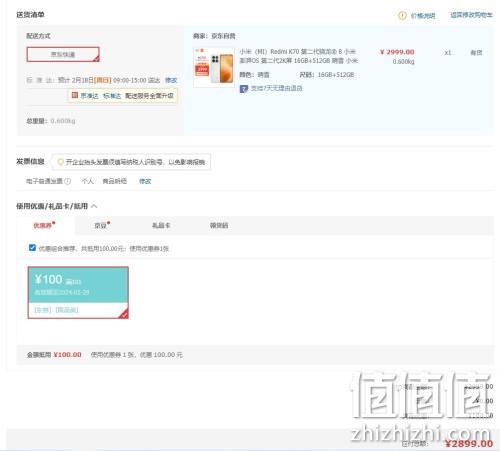Click the ¥100.00 amount deducted value
The width and height of the screenshot is (500, 451).
[67, 355]
